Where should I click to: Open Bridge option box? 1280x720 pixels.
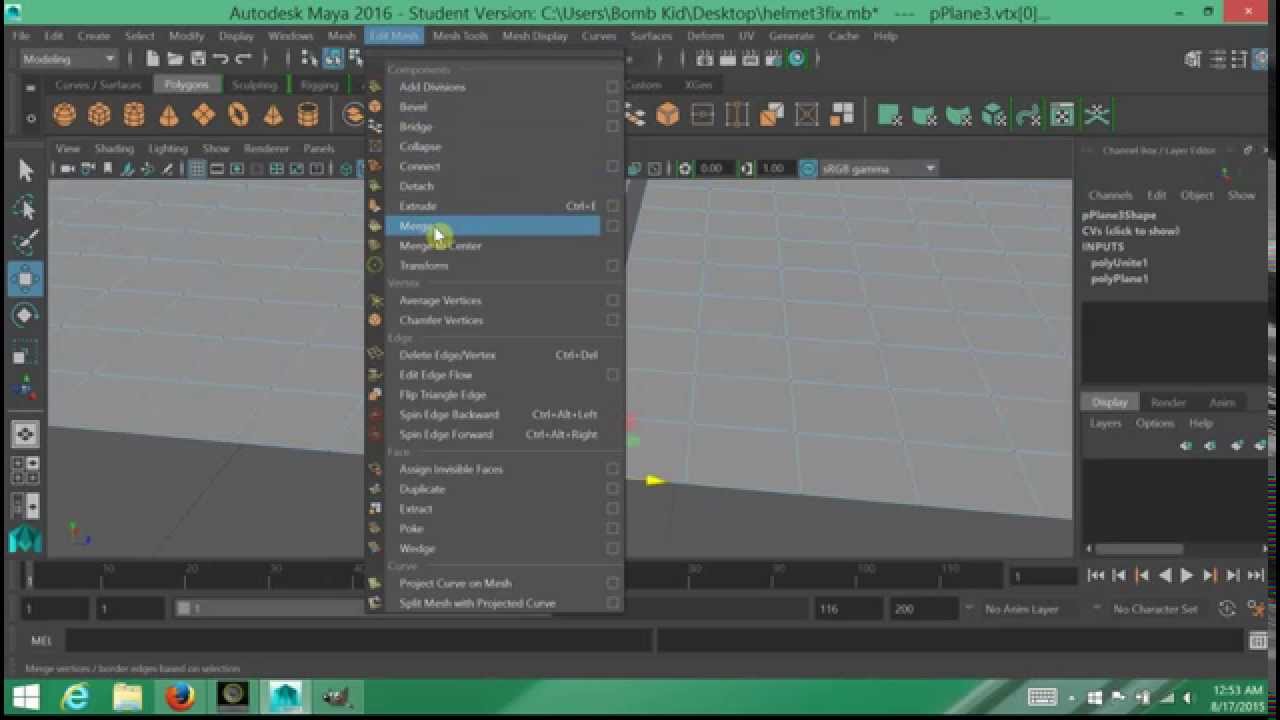(x=612, y=127)
